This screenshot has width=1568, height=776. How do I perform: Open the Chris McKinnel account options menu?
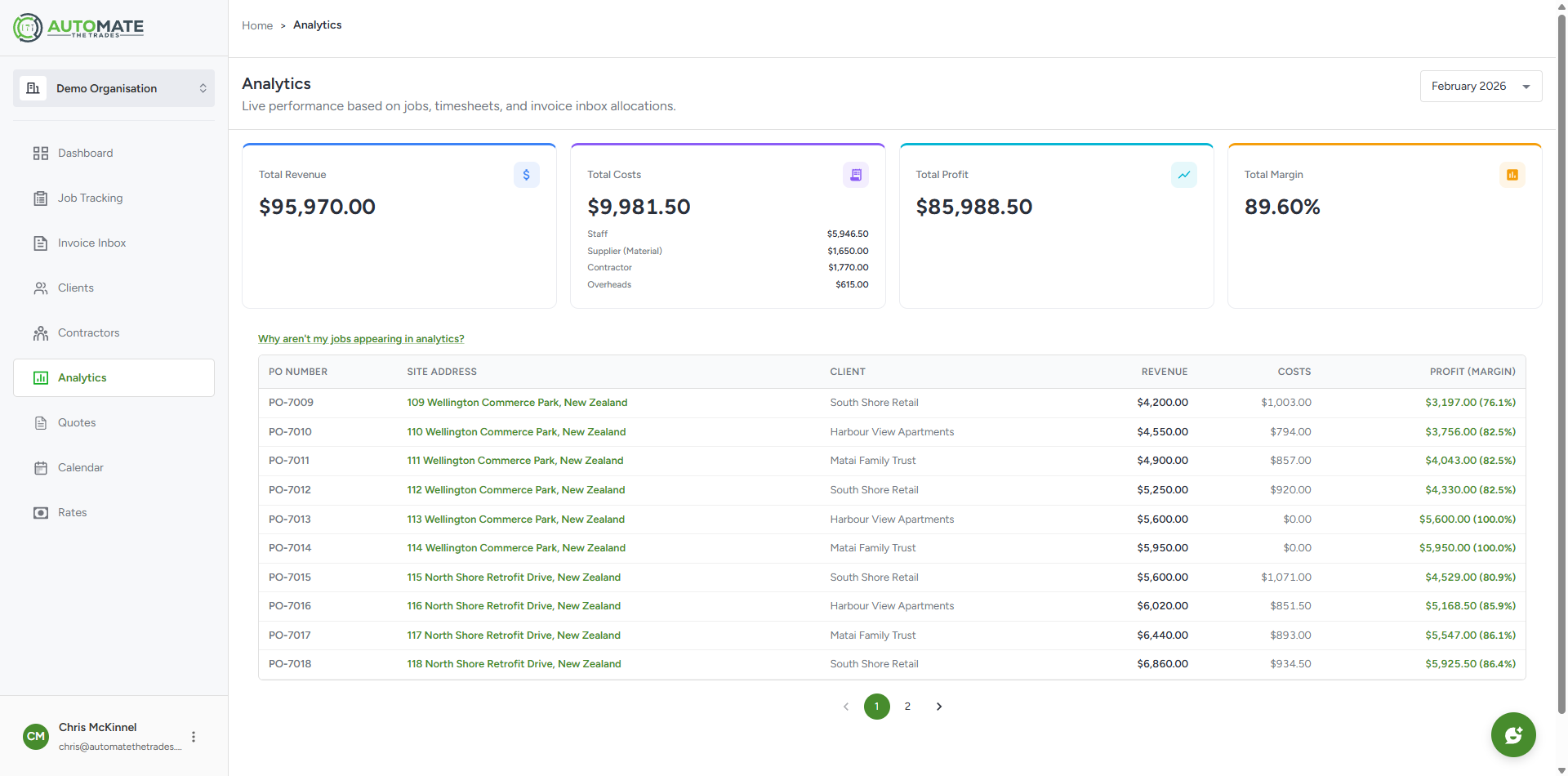[193, 736]
